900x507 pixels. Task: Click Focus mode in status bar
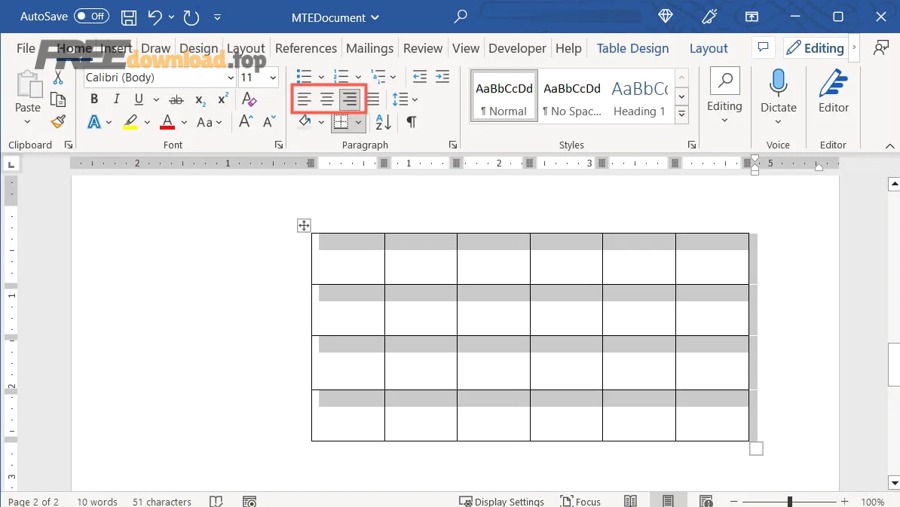(x=580, y=501)
